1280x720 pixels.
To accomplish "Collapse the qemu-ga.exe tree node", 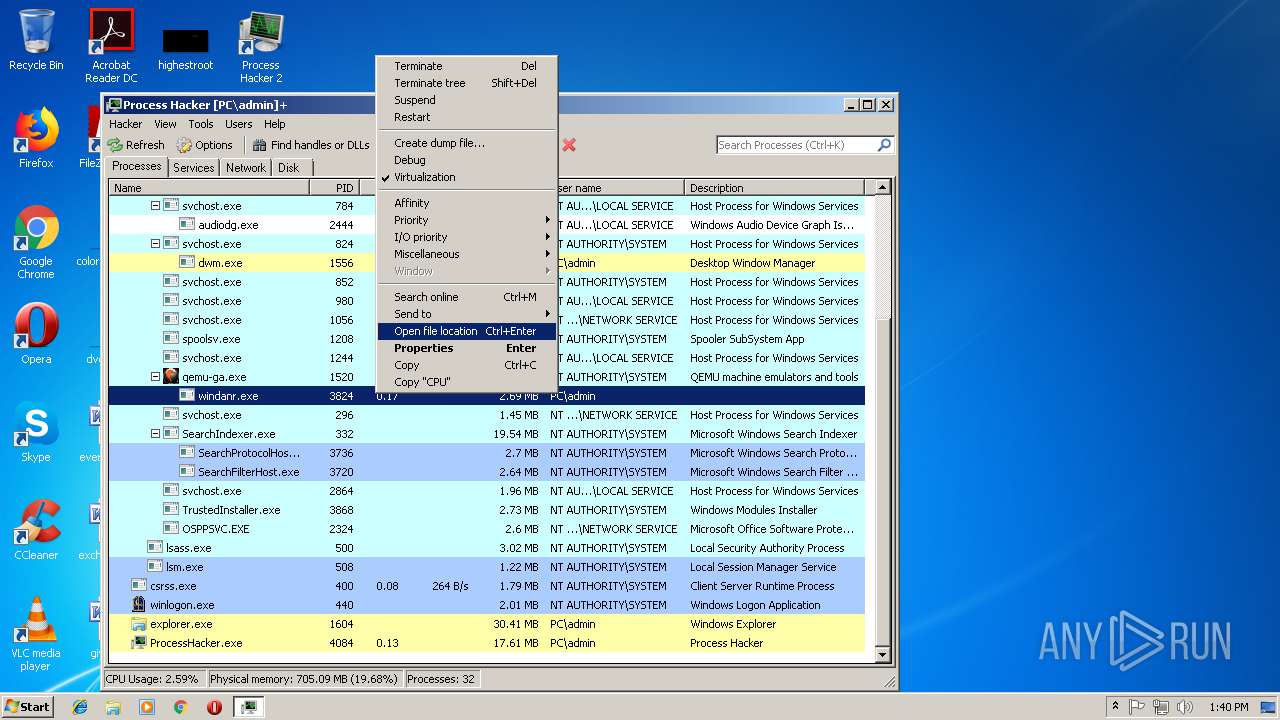I will 155,377.
